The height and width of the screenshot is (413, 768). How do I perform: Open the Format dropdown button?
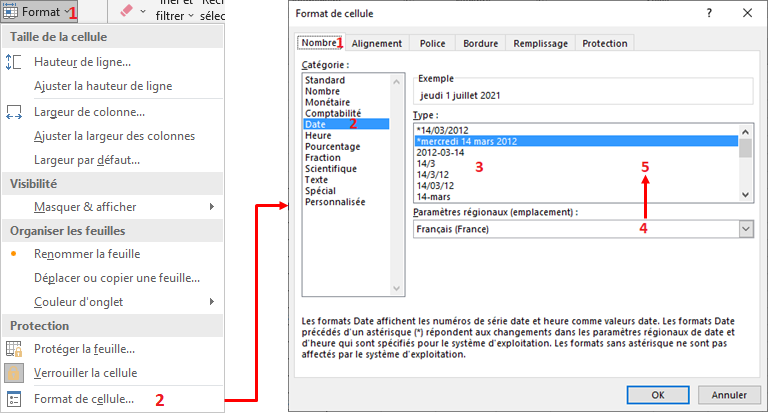(39, 11)
